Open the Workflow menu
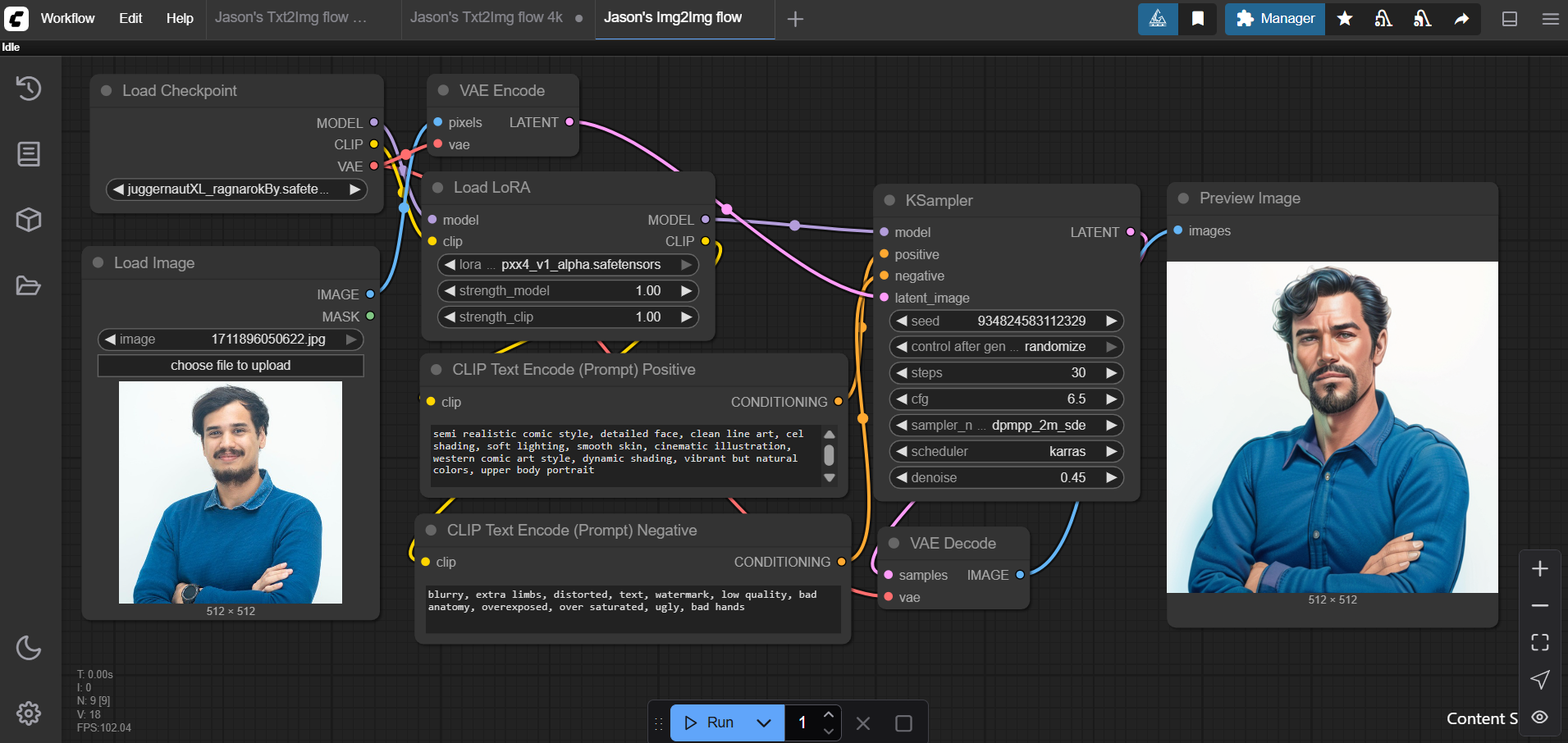This screenshot has width=1568, height=743. [x=67, y=18]
